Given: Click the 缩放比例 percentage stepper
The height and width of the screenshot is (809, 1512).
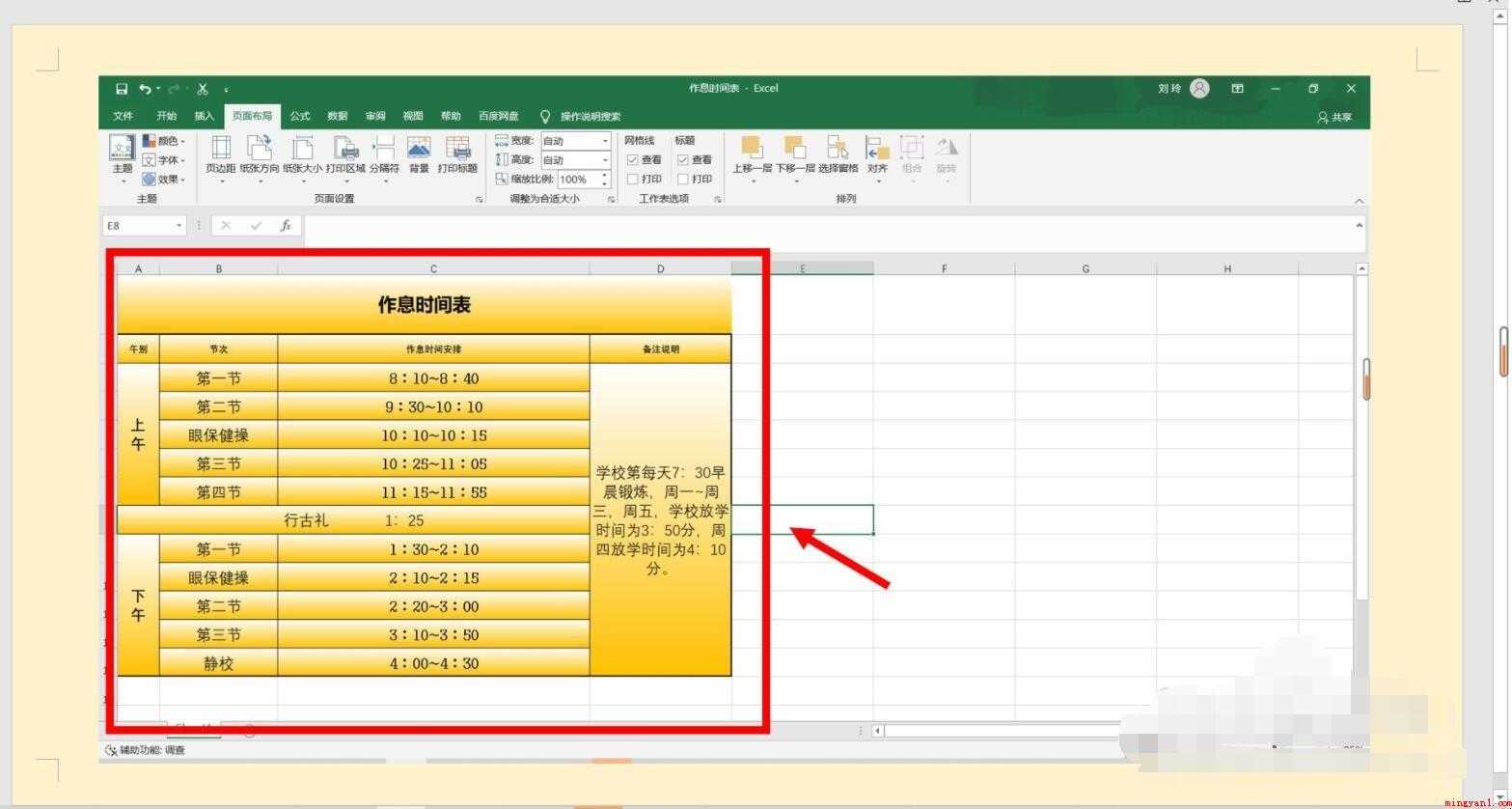Looking at the screenshot, I should [605, 180].
